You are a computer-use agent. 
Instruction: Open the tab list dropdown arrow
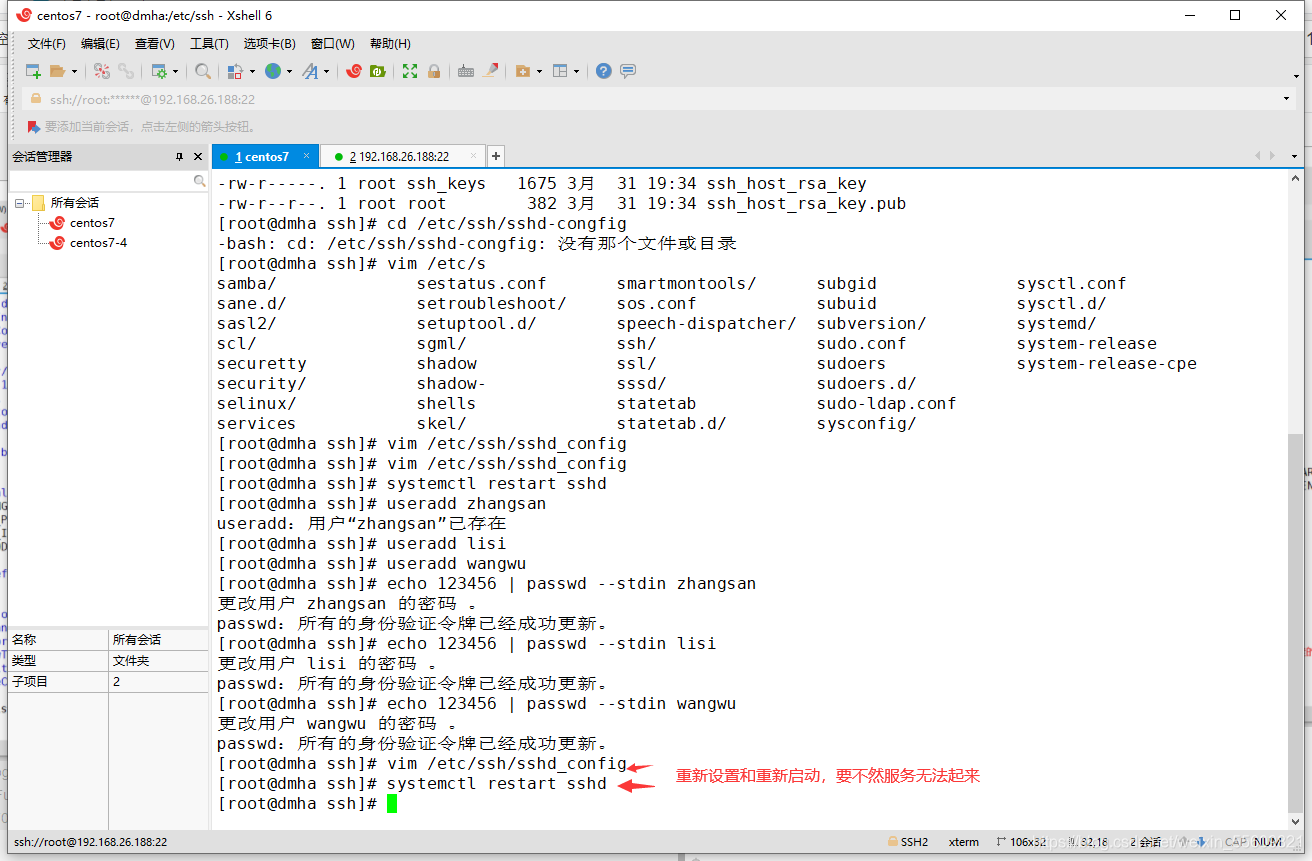point(1295,157)
